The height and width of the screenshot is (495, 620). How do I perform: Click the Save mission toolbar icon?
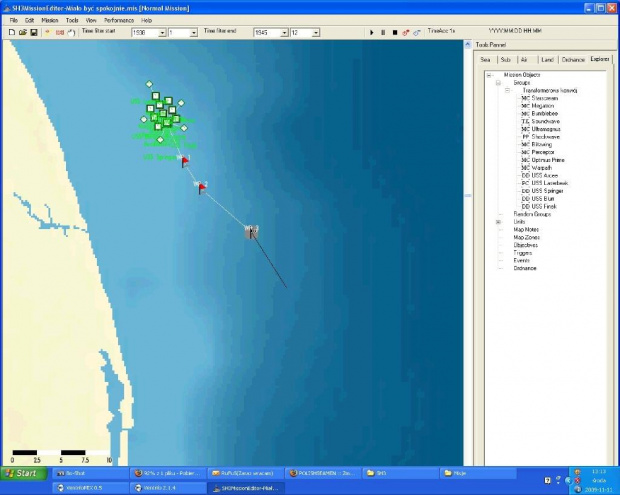[x=33, y=32]
